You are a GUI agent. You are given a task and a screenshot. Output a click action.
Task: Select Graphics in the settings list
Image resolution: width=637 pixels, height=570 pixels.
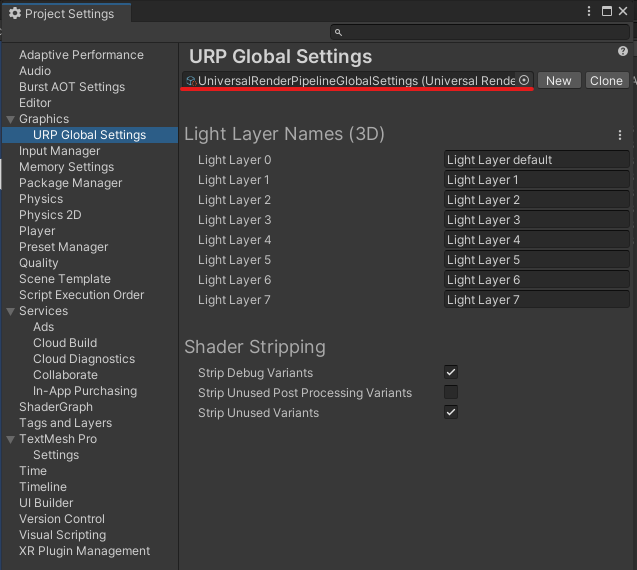tap(44, 119)
